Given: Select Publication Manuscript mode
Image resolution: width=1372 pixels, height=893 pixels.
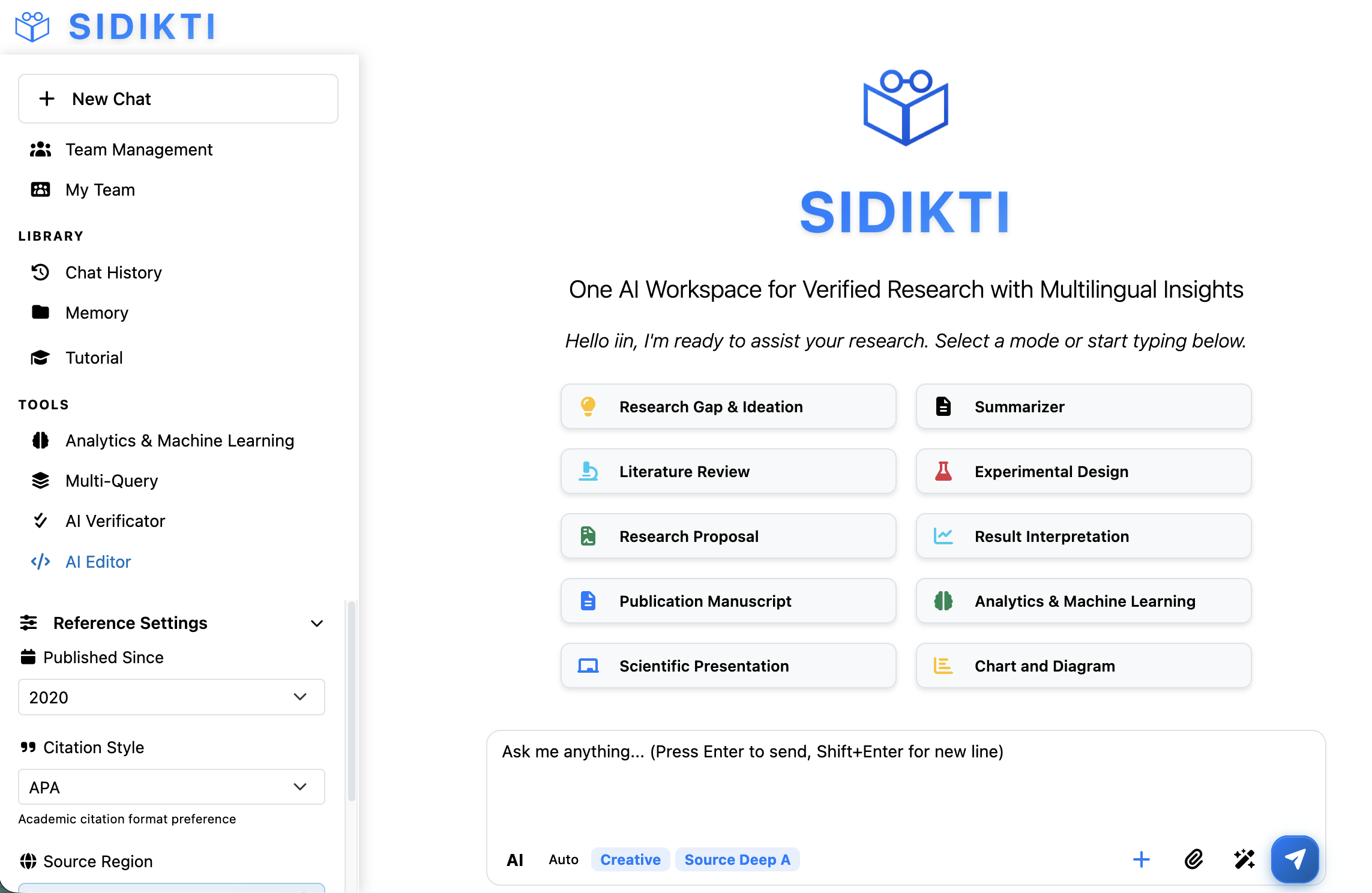Looking at the screenshot, I should (x=729, y=601).
